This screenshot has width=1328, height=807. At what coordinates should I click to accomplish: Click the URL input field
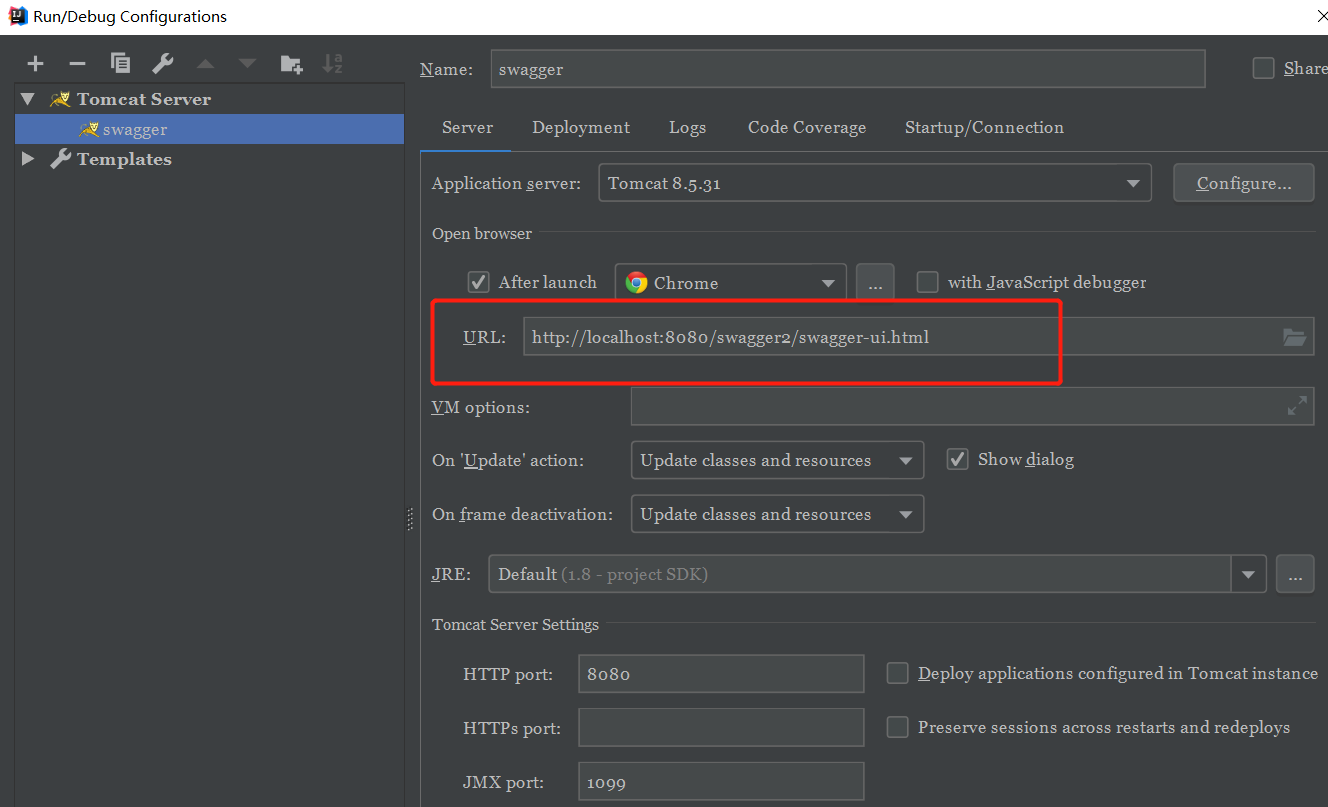[x=918, y=337]
